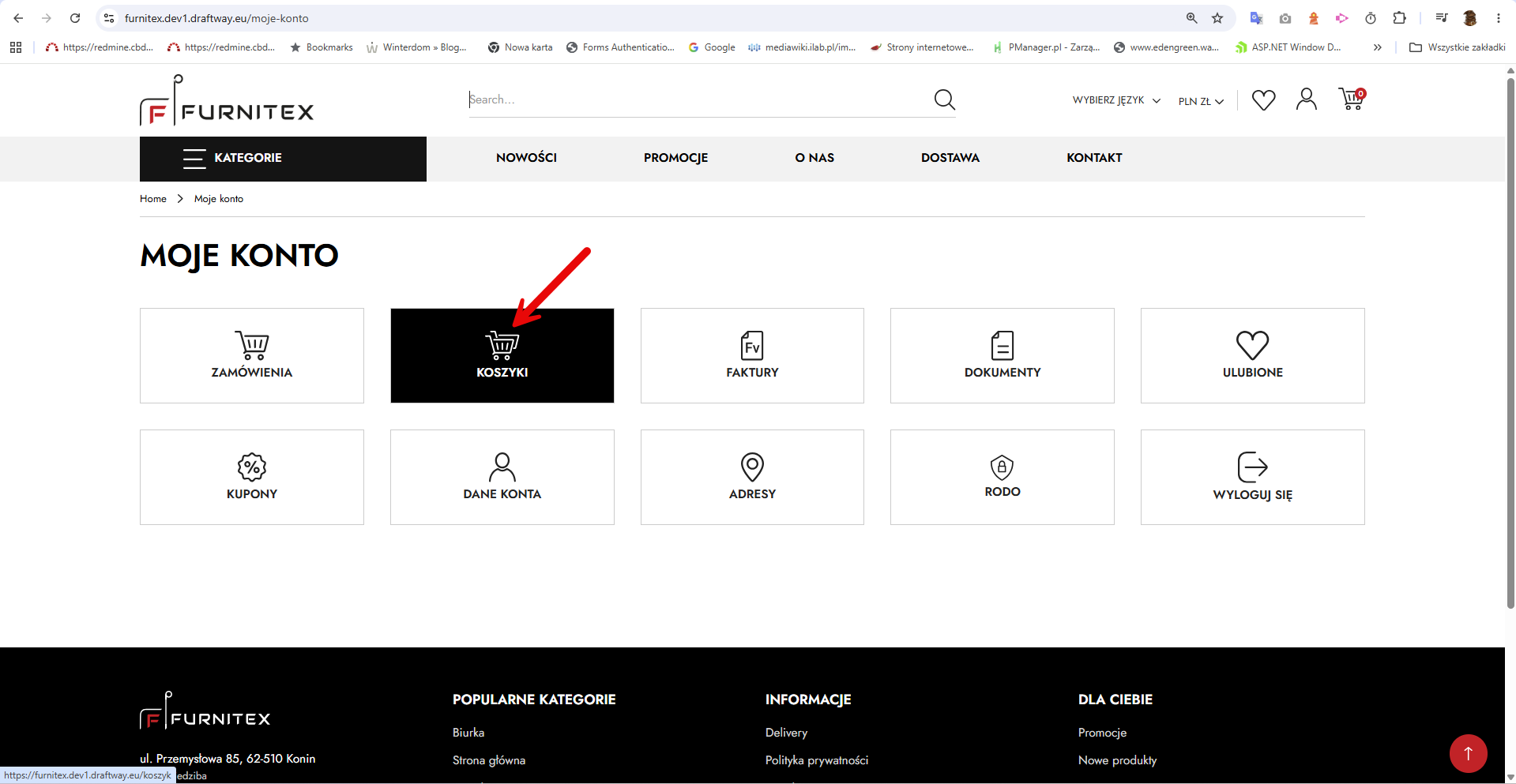1516x784 pixels.
Task: Expand the WYBIERZ JĘZYK language dropdown
Action: pyautogui.click(x=1116, y=100)
